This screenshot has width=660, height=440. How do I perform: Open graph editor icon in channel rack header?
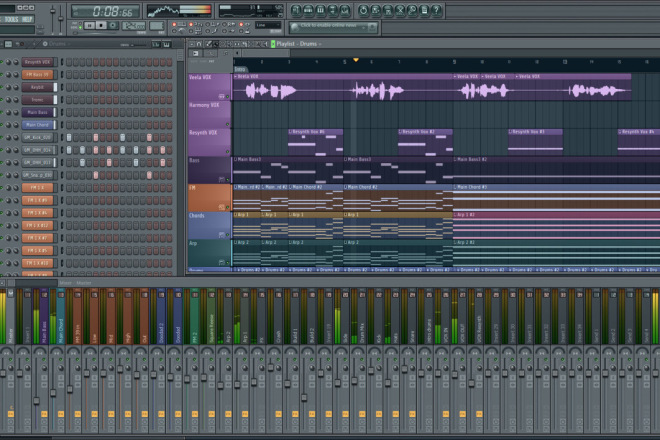pyautogui.click(x=156, y=44)
